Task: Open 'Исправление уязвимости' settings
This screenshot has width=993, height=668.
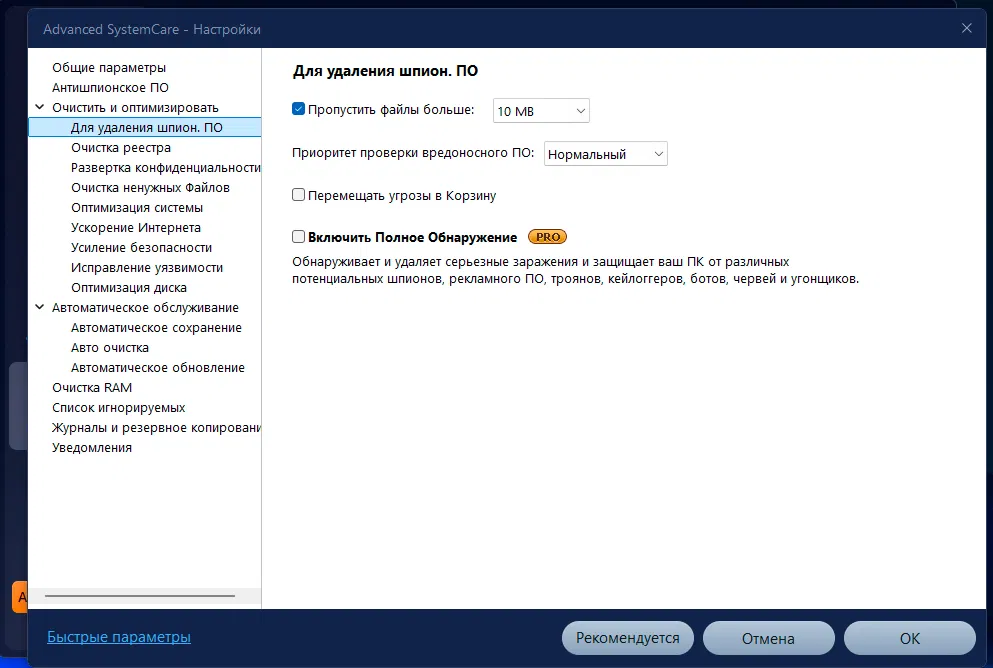Action: click(x=147, y=268)
